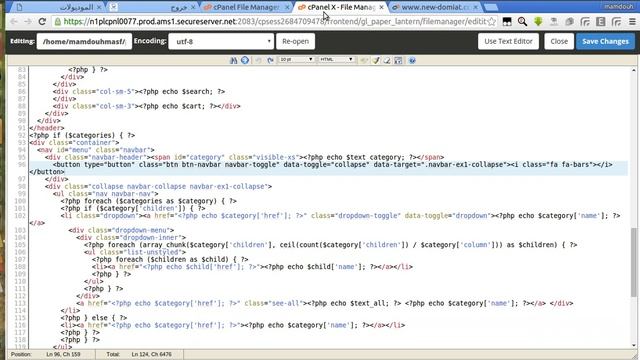Click the Close button in editor header

click(559, 41)
